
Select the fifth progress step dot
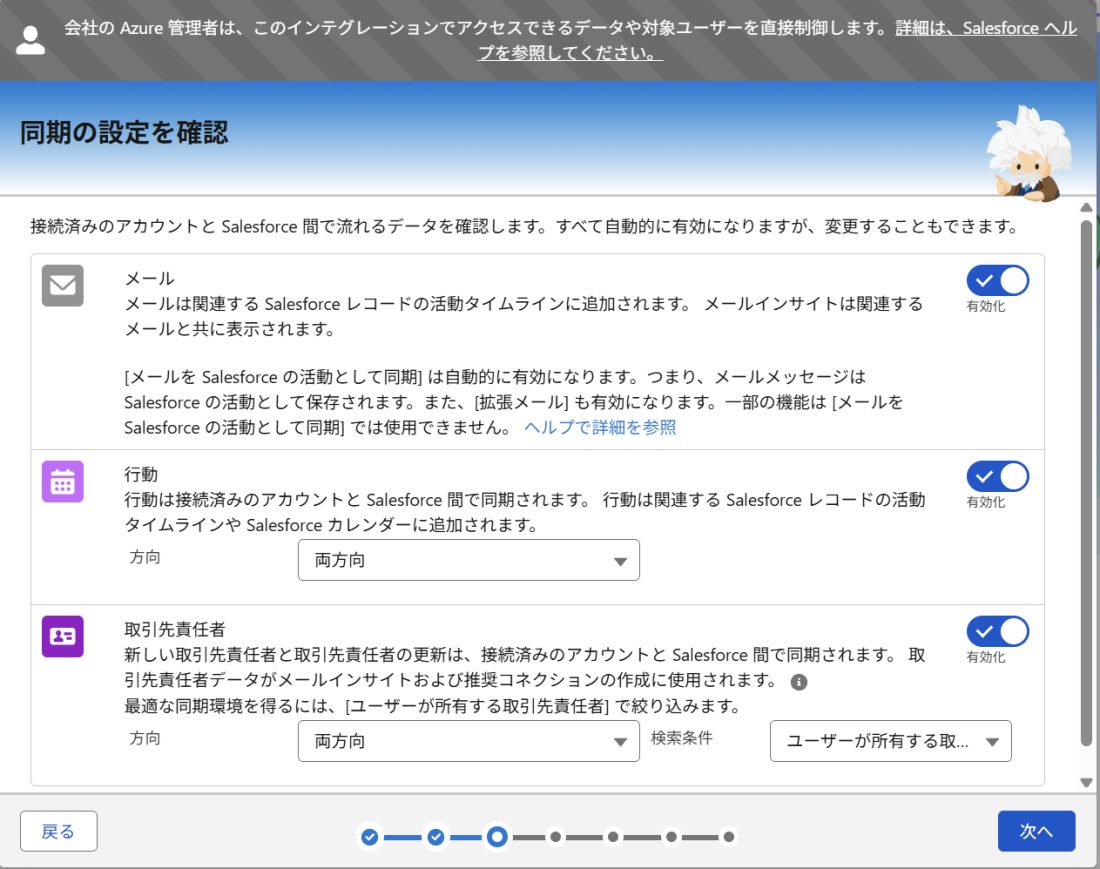613,837
